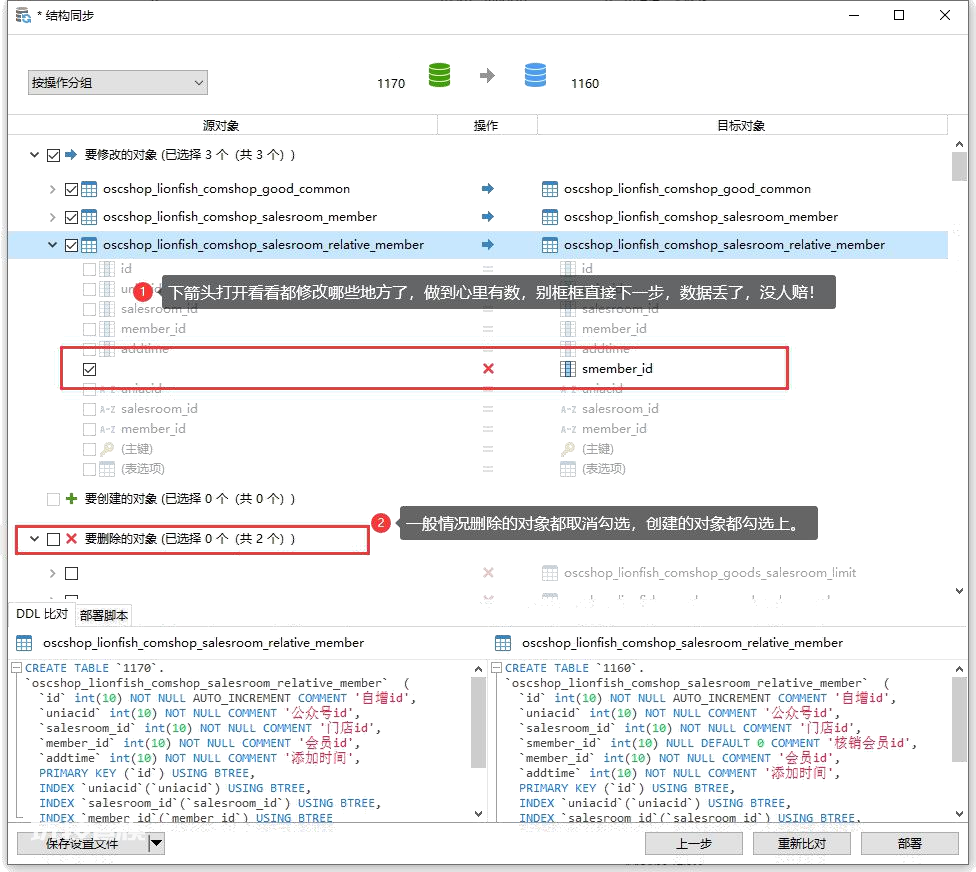976x872 pixels.
Task: Click the 重新比对 button
Action: click(802, 843)
